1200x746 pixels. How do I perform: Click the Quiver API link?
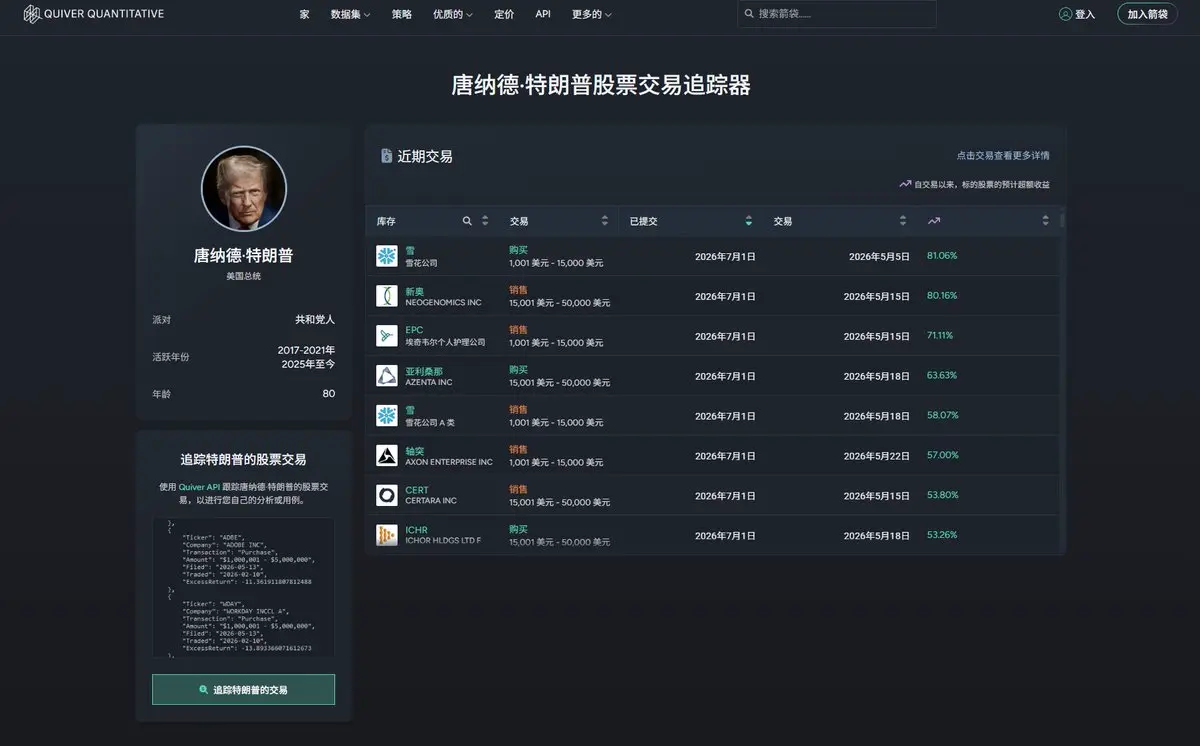point(199,486)
